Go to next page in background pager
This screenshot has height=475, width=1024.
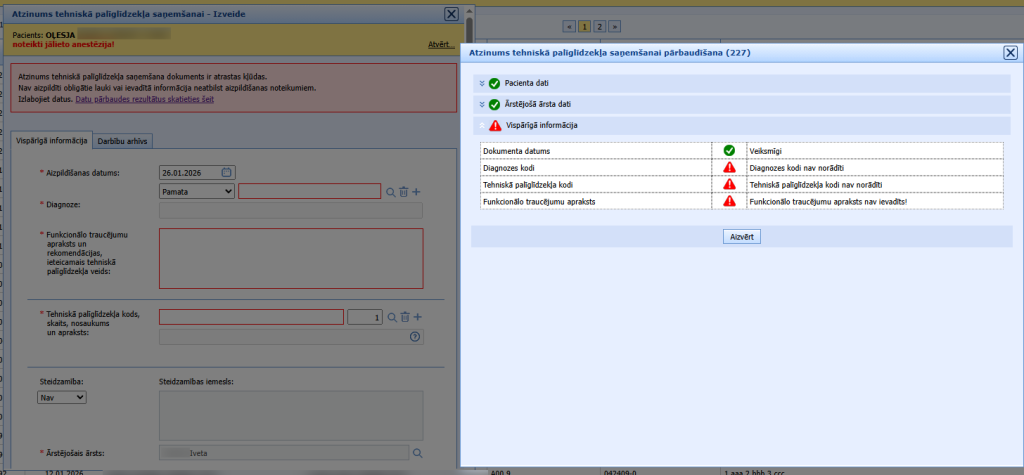click(615, 27)
